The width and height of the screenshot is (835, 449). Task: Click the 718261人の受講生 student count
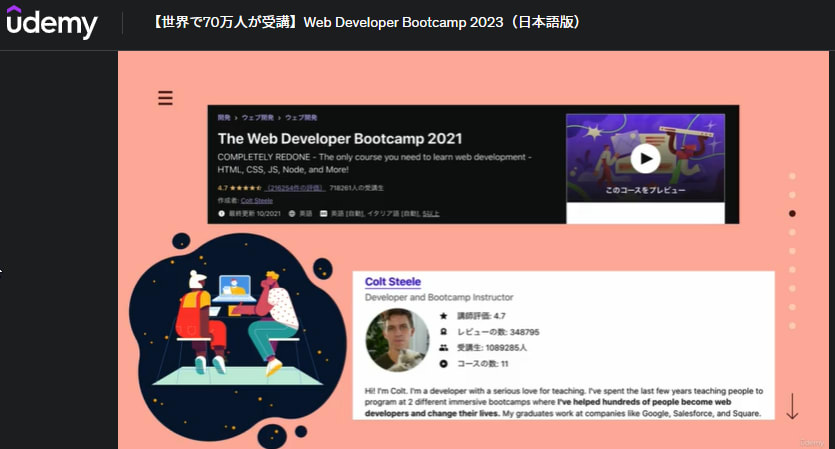pos(356,188)
